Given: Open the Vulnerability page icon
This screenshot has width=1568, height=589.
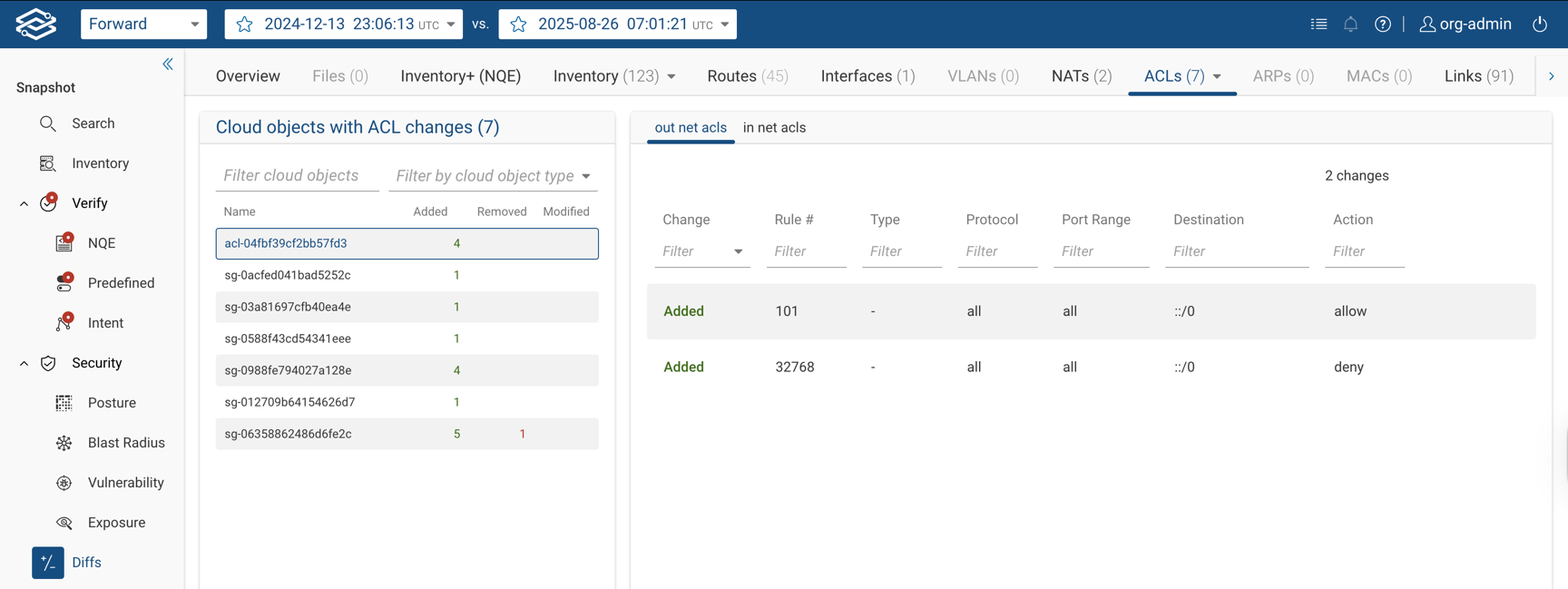Looking at the screenshot, I should point(64,483).
